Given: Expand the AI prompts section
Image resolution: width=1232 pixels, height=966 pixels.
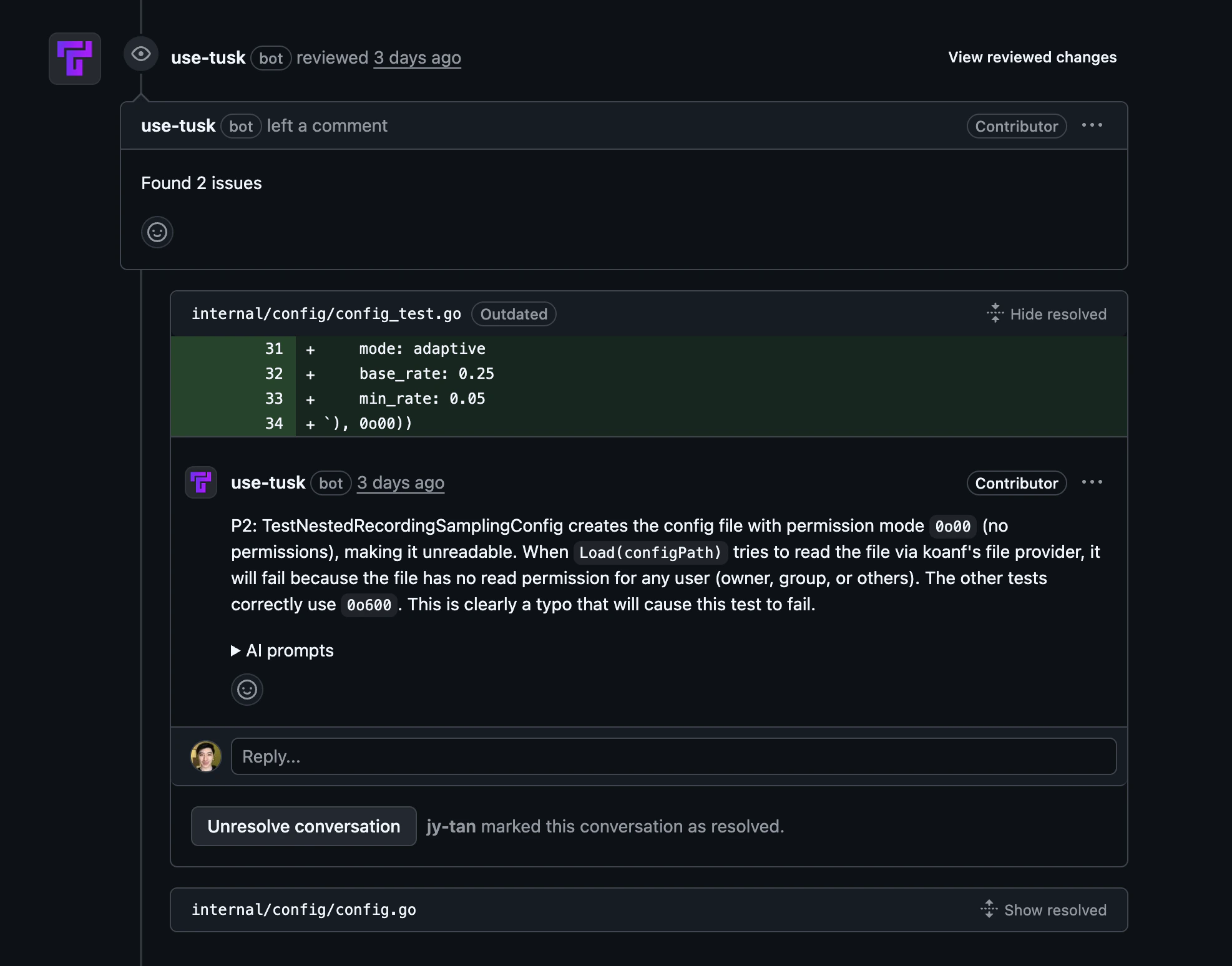Looking at the screenshot, I should point(282,650).
